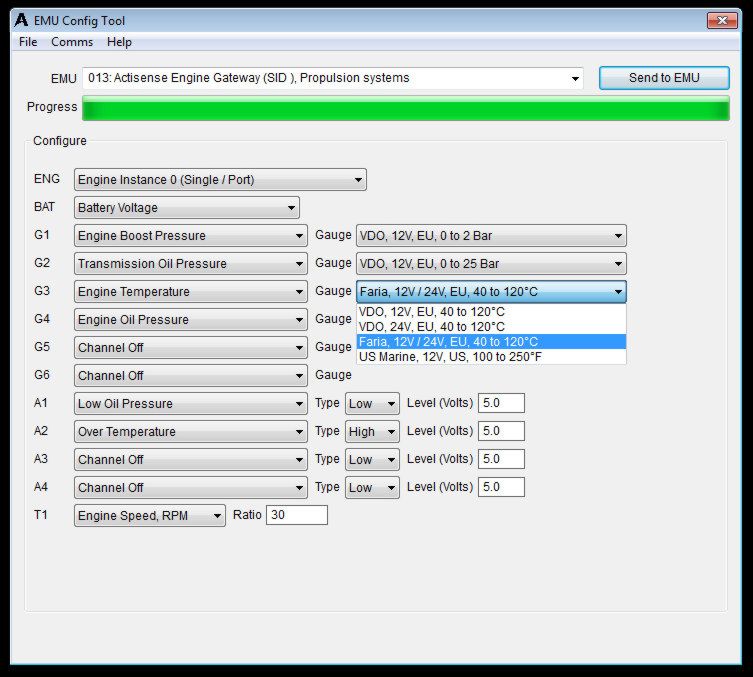Open A2 Over Temperature dropdown
Viewport: 753px width, 677px height.
191,432
